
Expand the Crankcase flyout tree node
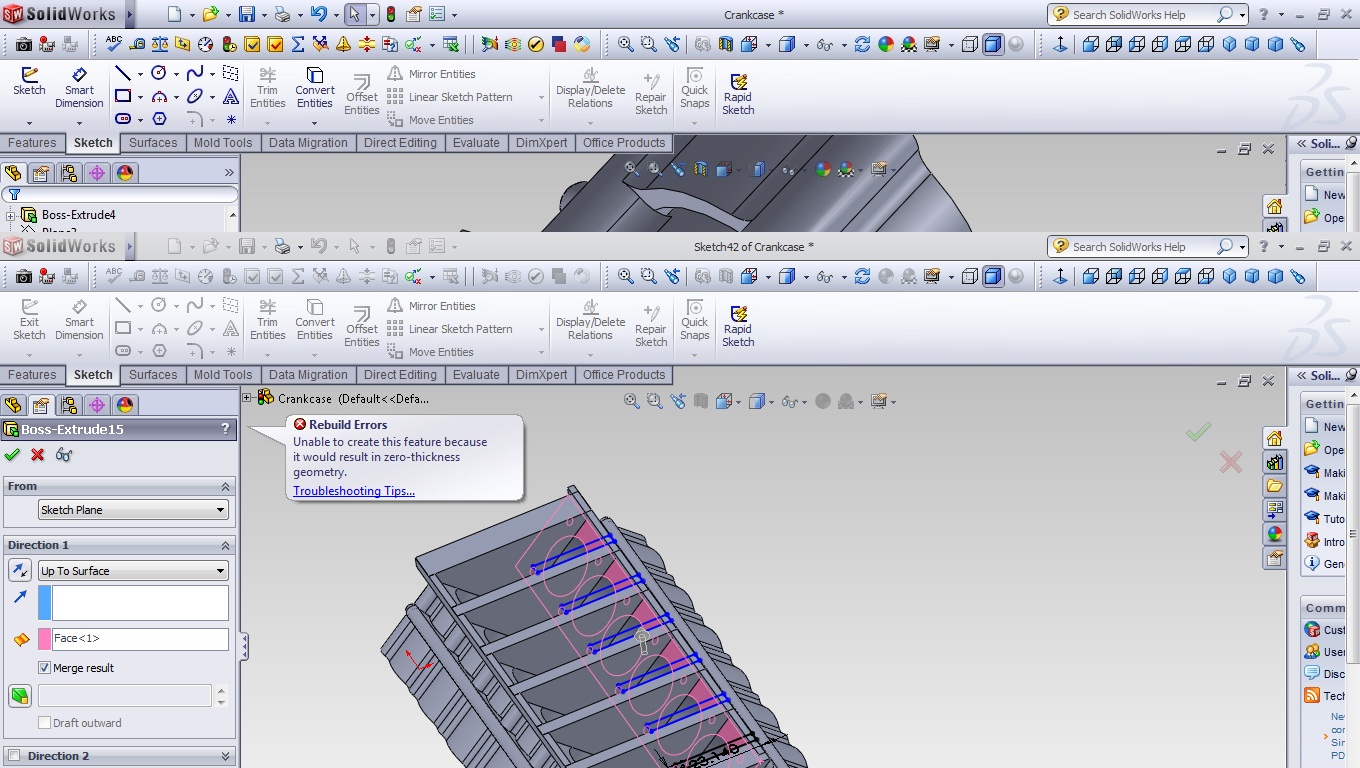point(247,398)
